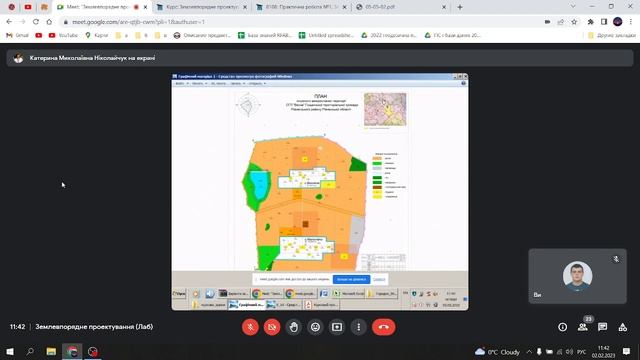Open the Другие закладки bookmark folder
The height and width of the screenshot is (360, 640).
coord(611,36)
